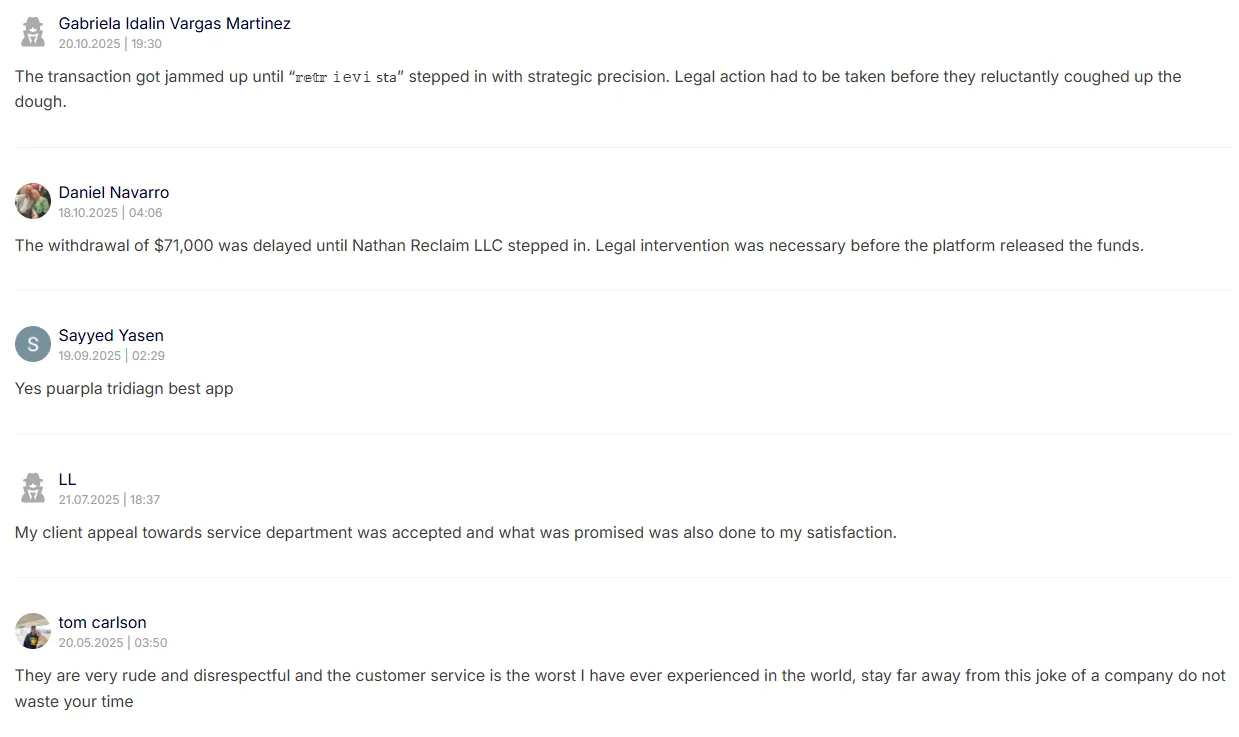This screenshot has width=1239, height=737.
Task: Open the reviewer name tom carlson
Action: pyautogui.click(x=103, y=622)
